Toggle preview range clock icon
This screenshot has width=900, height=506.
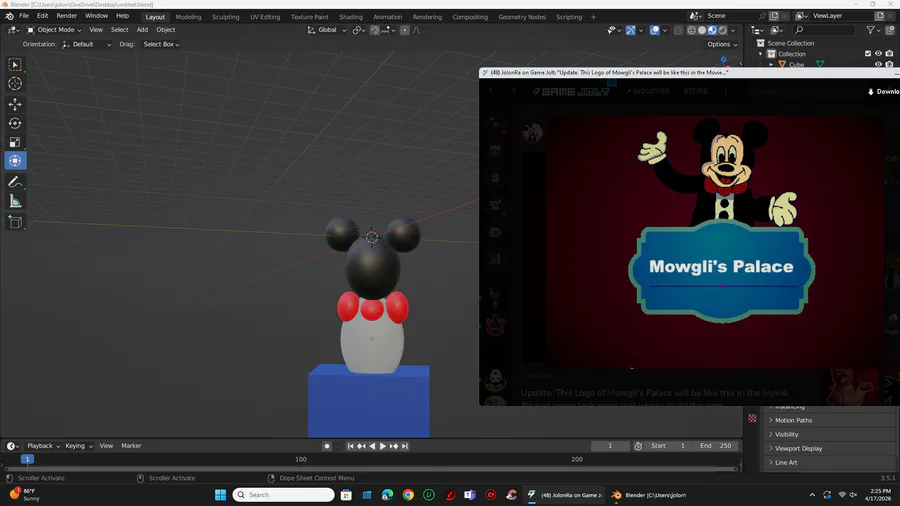pos(638,446)
